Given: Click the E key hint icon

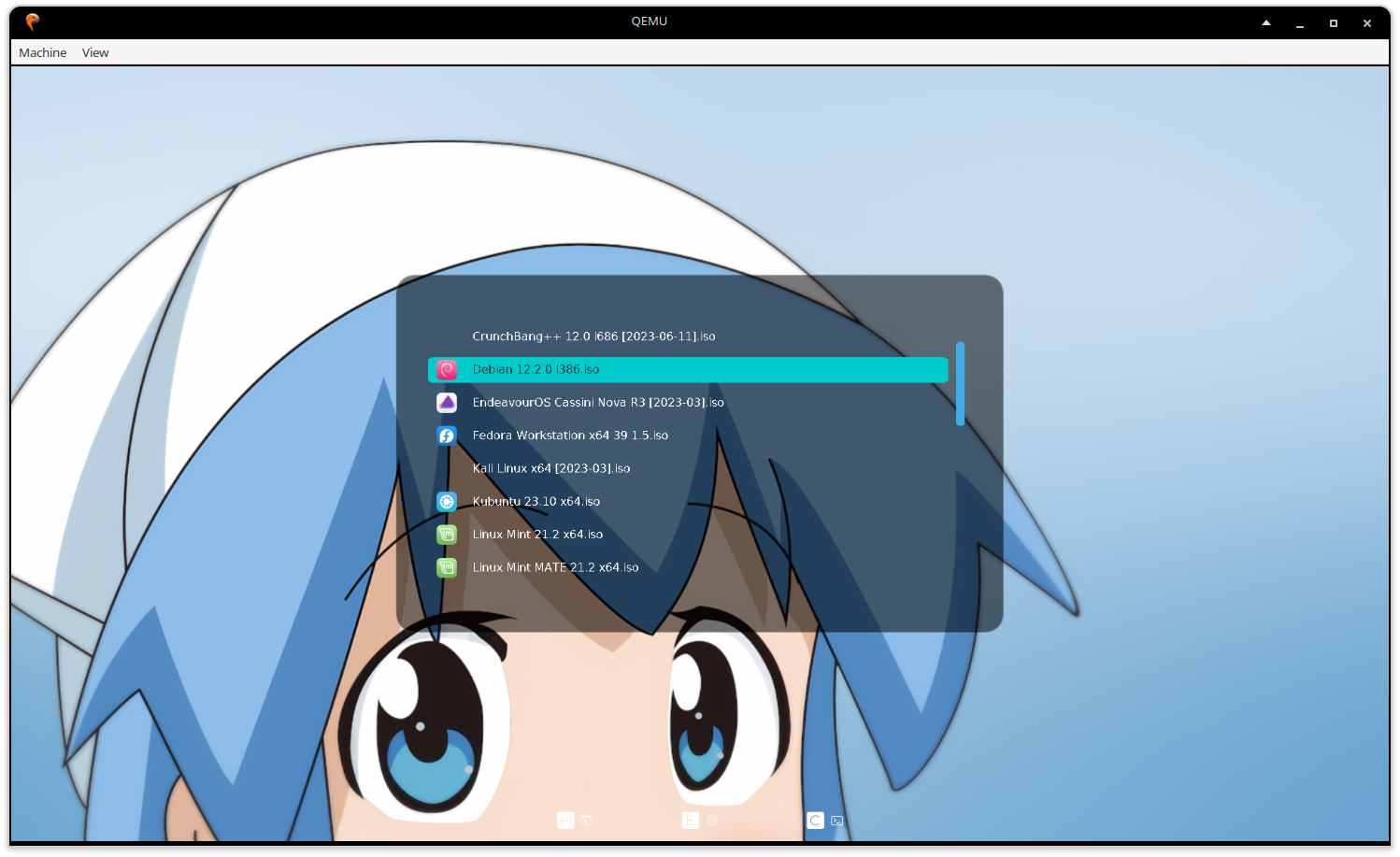Looking at the screenshot, I should (x=691, y=821).
